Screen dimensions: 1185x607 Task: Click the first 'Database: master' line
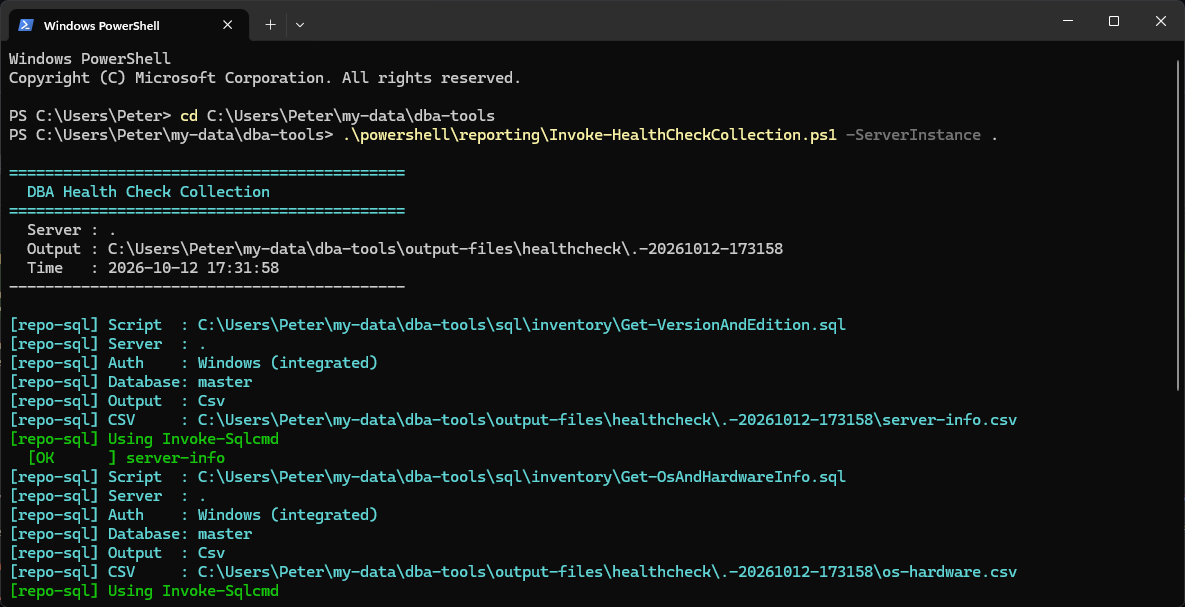coord(131,382)
